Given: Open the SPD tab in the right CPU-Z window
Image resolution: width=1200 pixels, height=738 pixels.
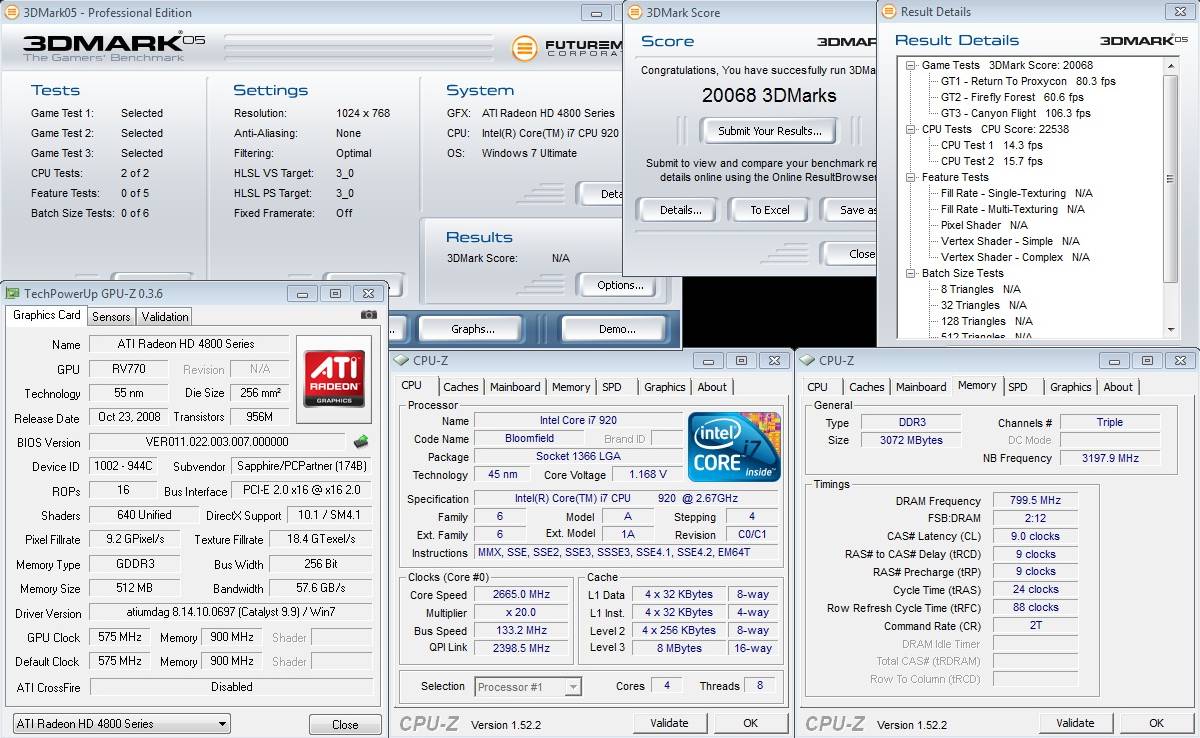Looking at the screenshot, I should coord(1018,387).
